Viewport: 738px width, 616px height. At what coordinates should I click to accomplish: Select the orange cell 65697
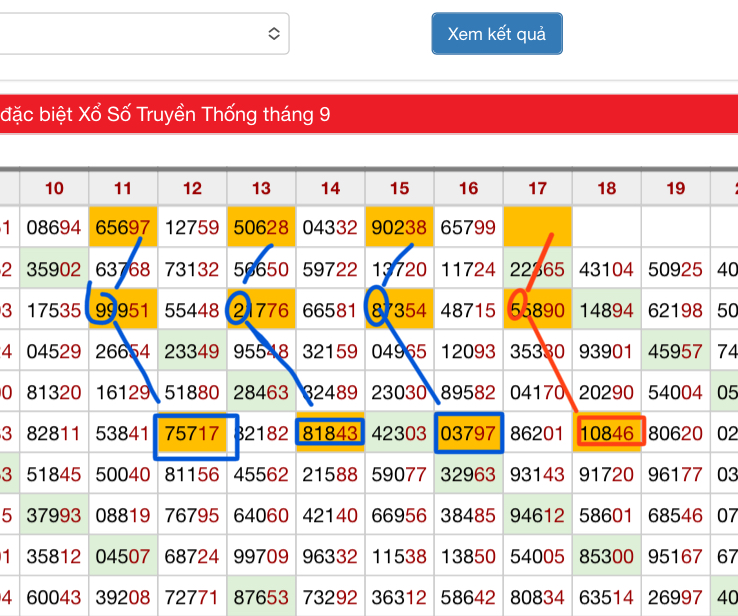pyautogui.click(x=123, y=228)
